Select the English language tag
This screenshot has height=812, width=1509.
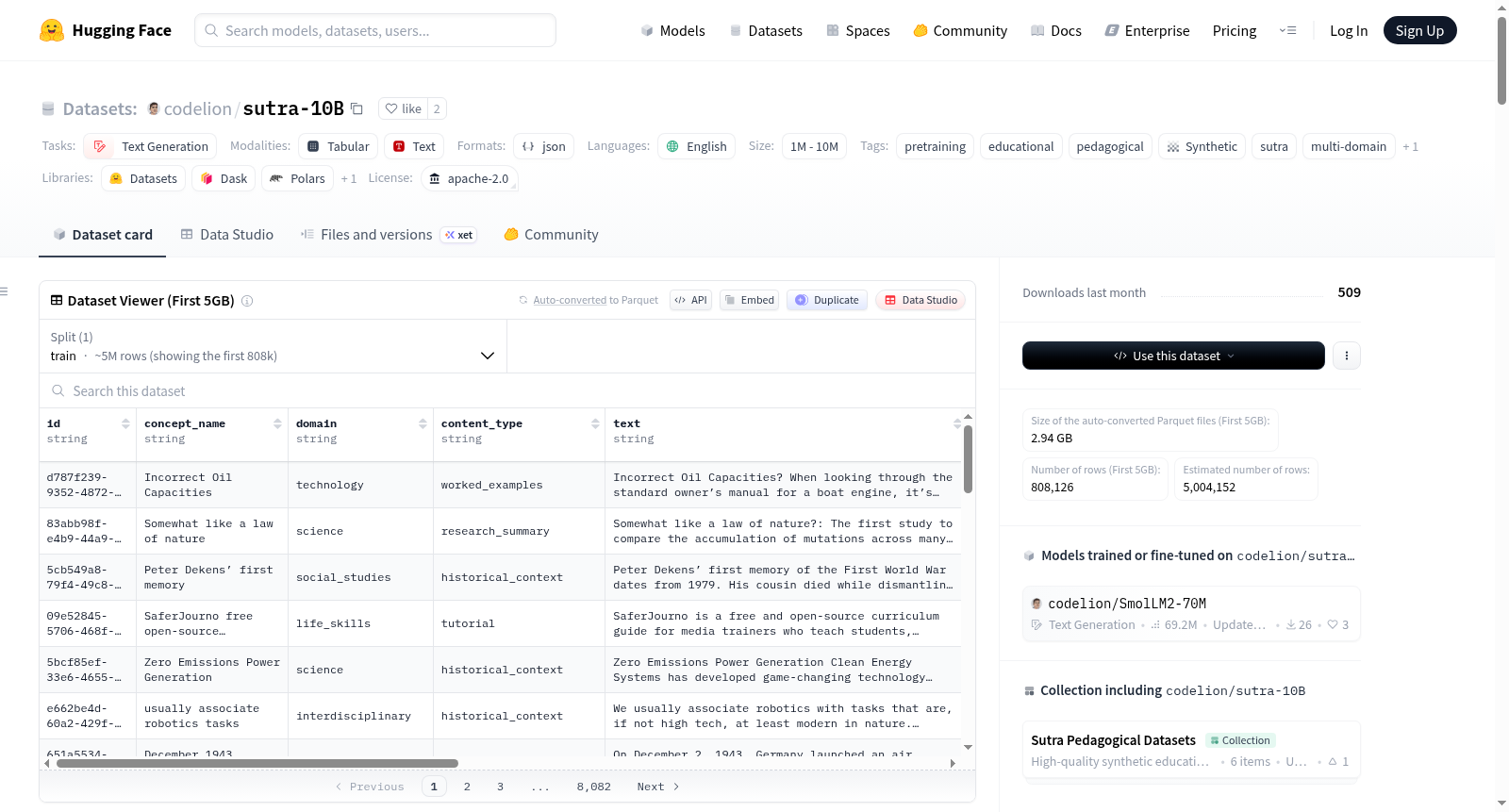697,146
